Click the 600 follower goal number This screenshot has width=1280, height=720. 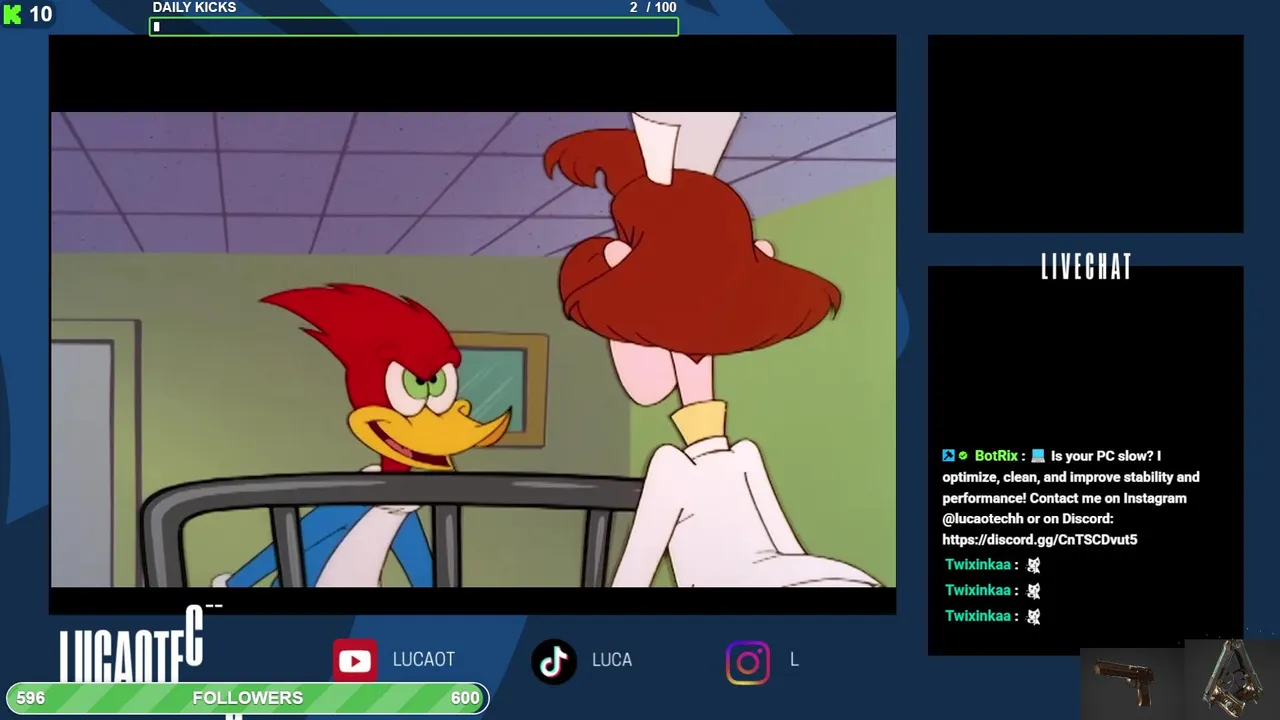(465, 698)
